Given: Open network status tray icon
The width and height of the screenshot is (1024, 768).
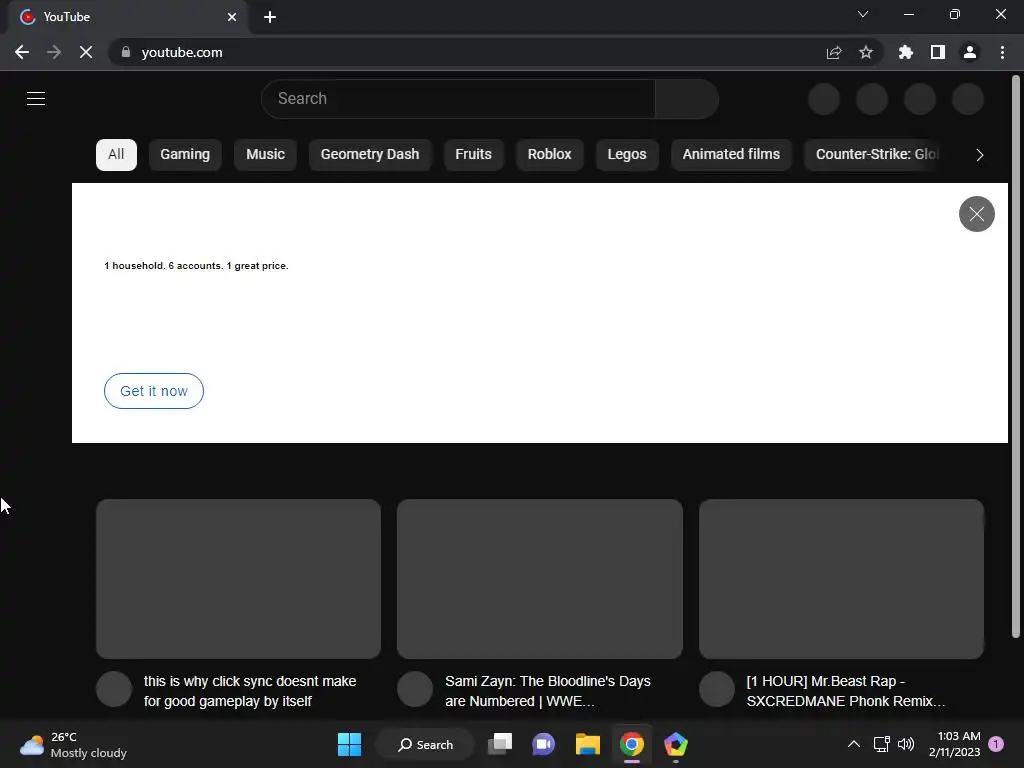Looking at the screenshot, I should point(882,744).
